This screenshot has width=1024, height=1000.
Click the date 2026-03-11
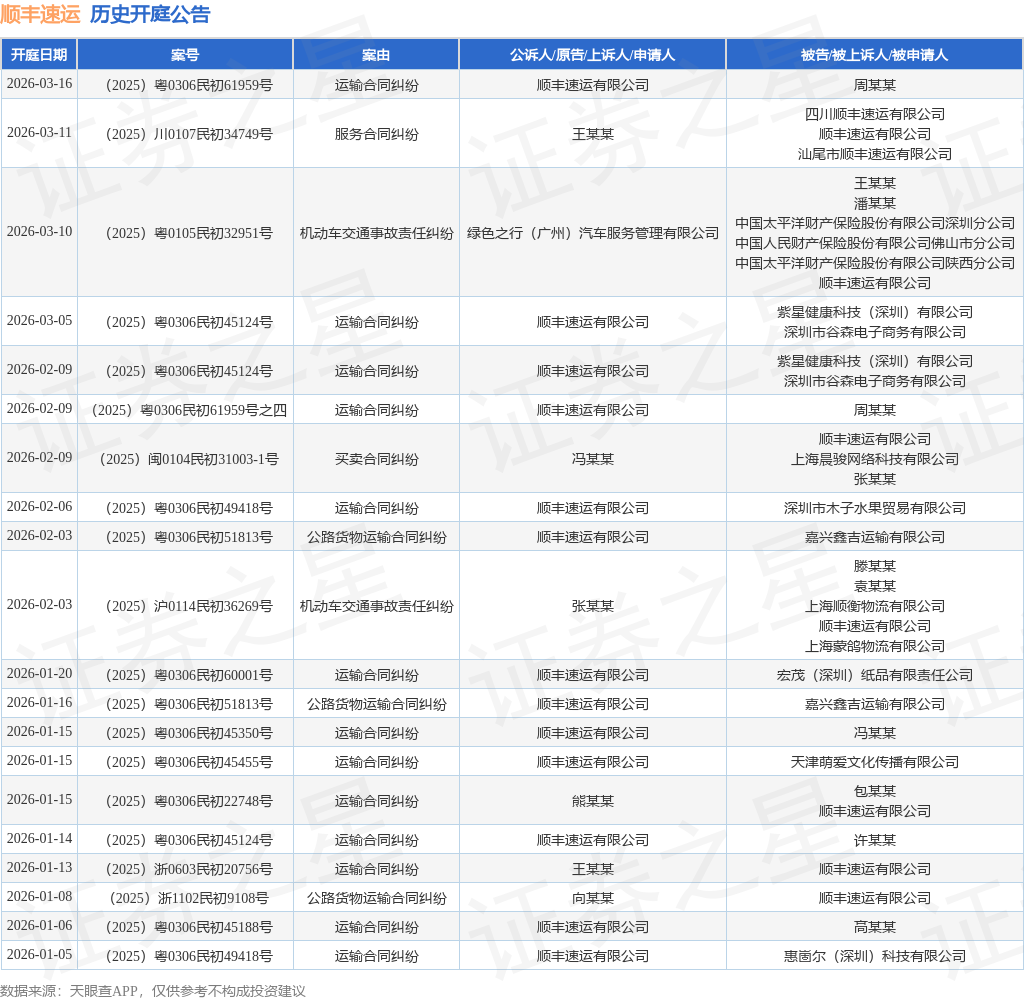[39, 133]
